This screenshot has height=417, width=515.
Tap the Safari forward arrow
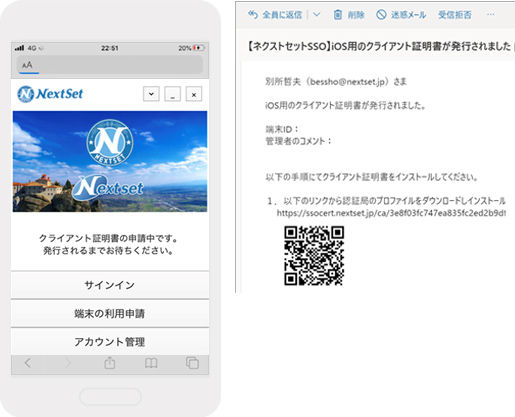tap(68, 363)
